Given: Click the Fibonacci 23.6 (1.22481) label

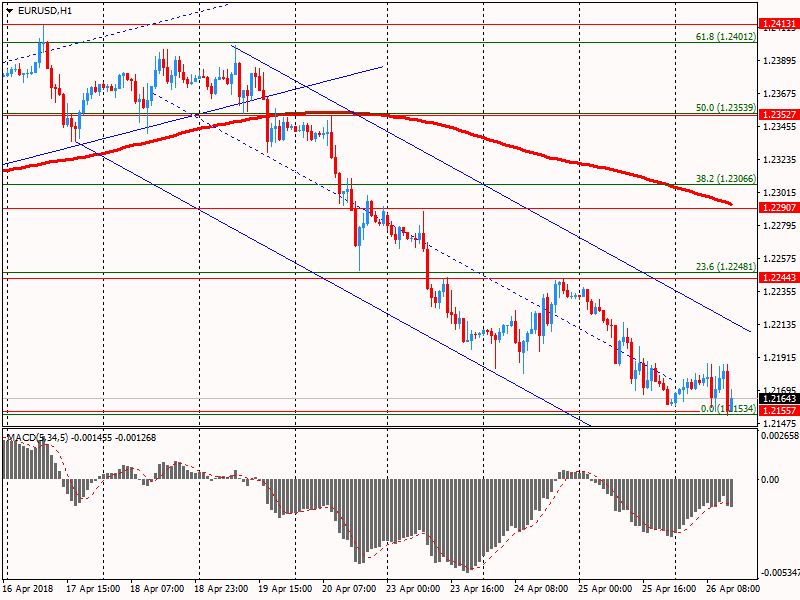Looking at the screenshot, I should pos(726,267).
